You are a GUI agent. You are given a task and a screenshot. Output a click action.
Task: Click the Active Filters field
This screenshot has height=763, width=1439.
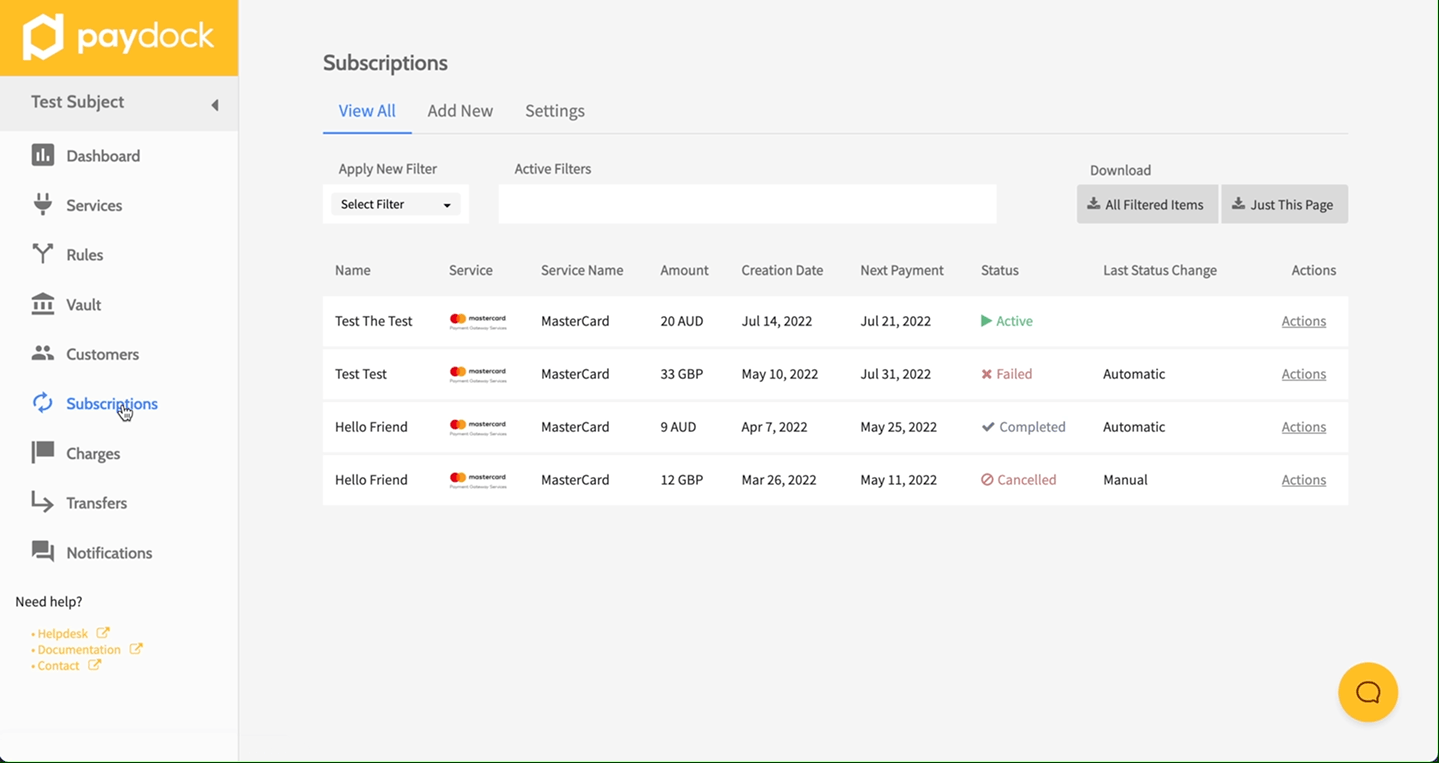tap(747, 204)
